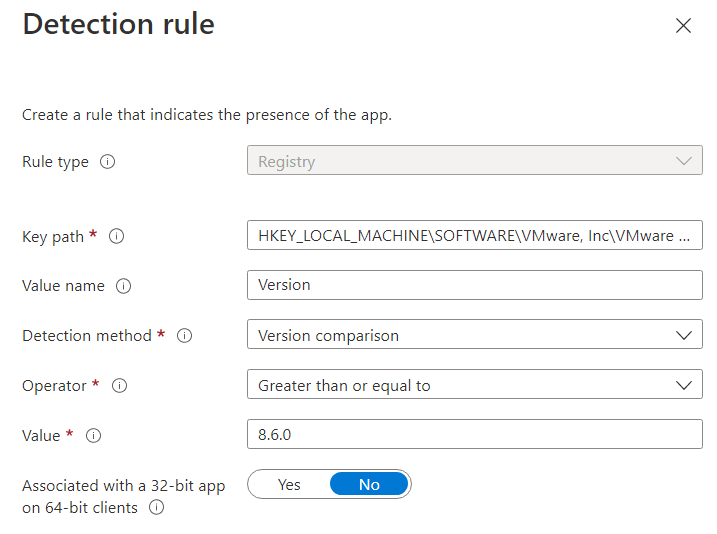
Task: Click the Value name field showing Version
Action: (x=474, y=285)
